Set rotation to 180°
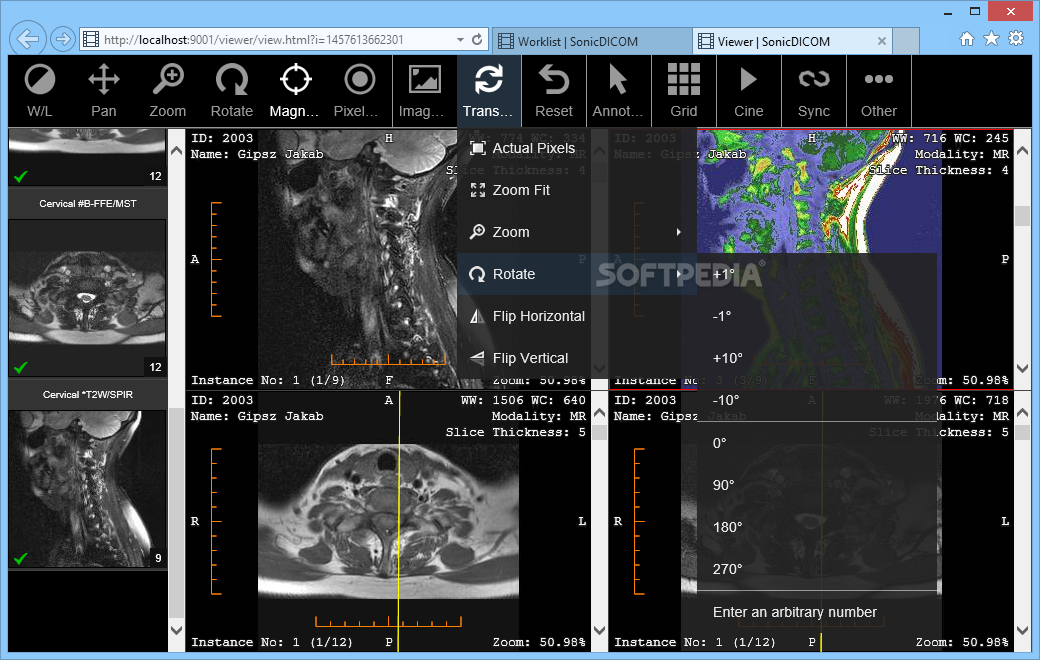The height and width of the screenshot is (660, 1040). [x=816, y=527]
